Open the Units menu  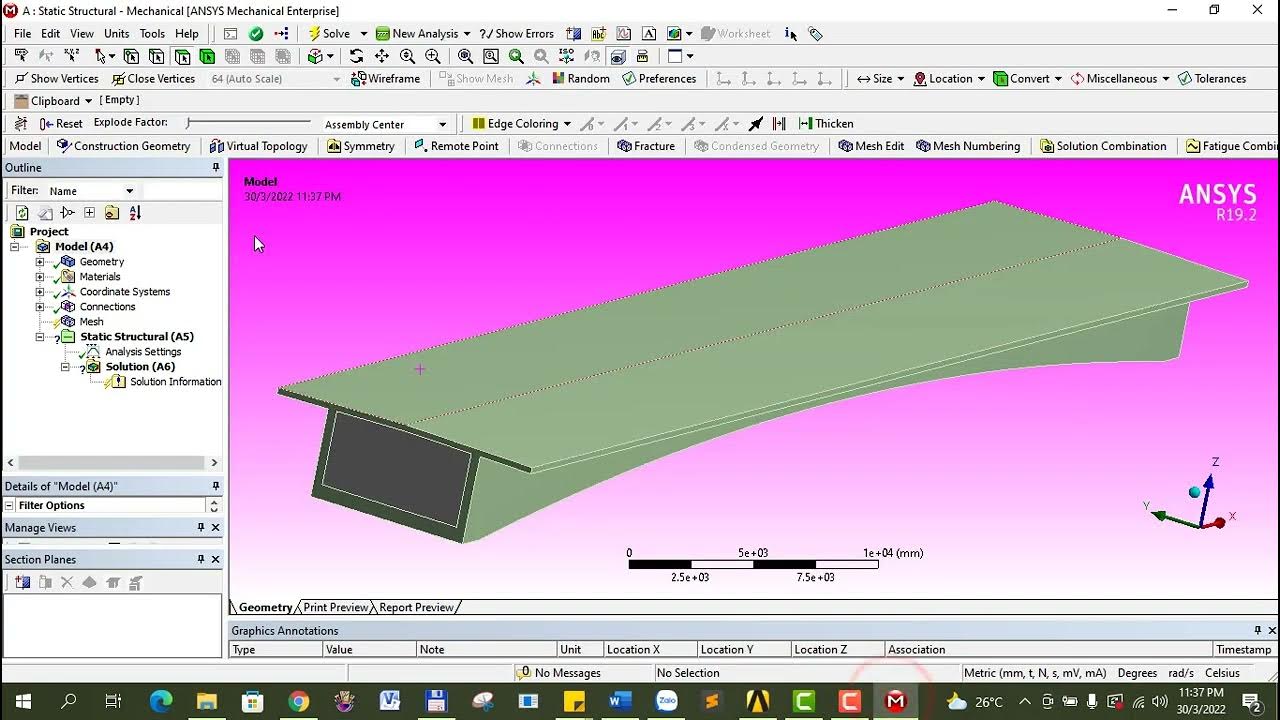coord(117,34)
